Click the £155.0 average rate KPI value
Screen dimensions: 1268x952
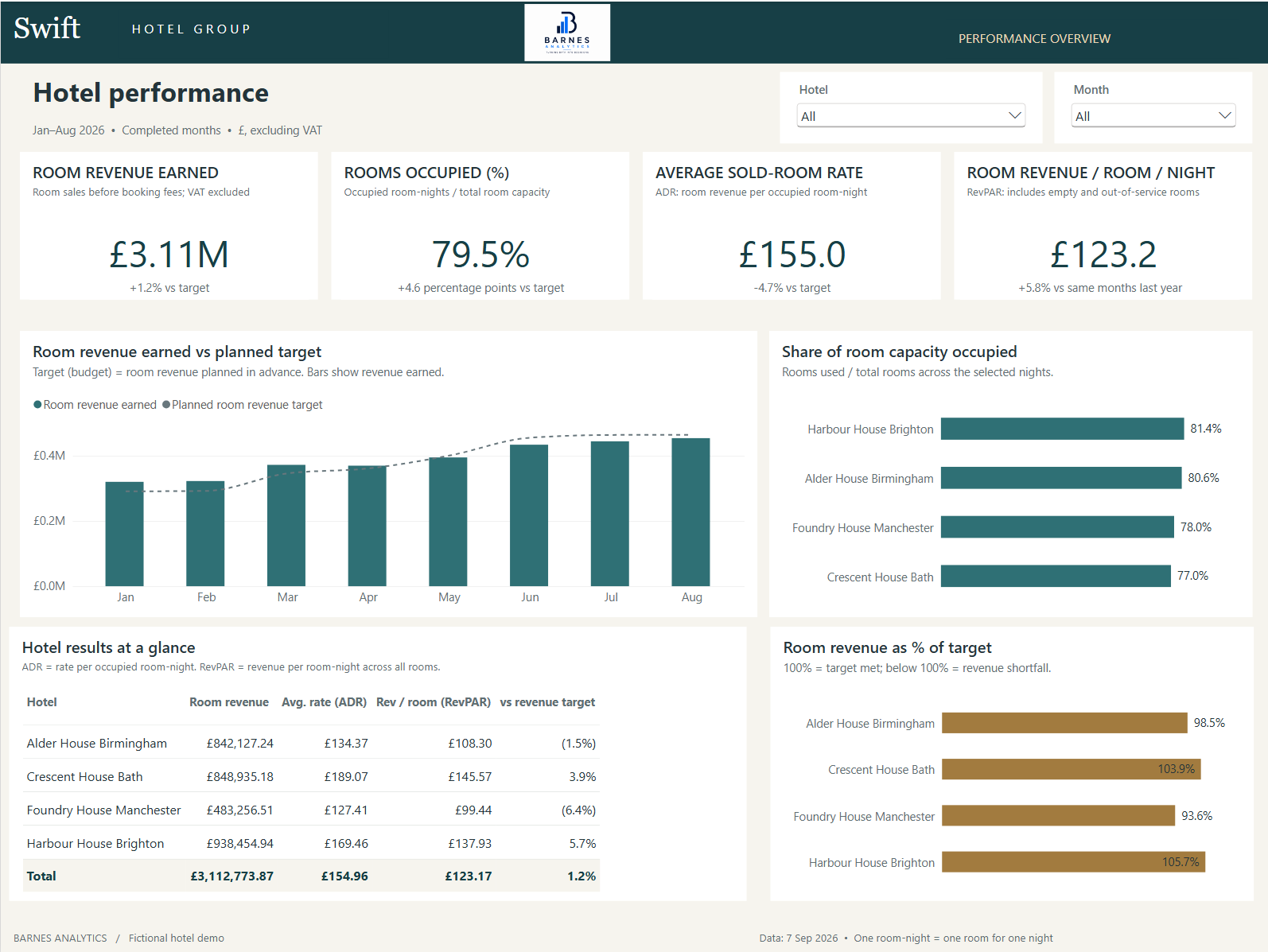click(792, 255)
